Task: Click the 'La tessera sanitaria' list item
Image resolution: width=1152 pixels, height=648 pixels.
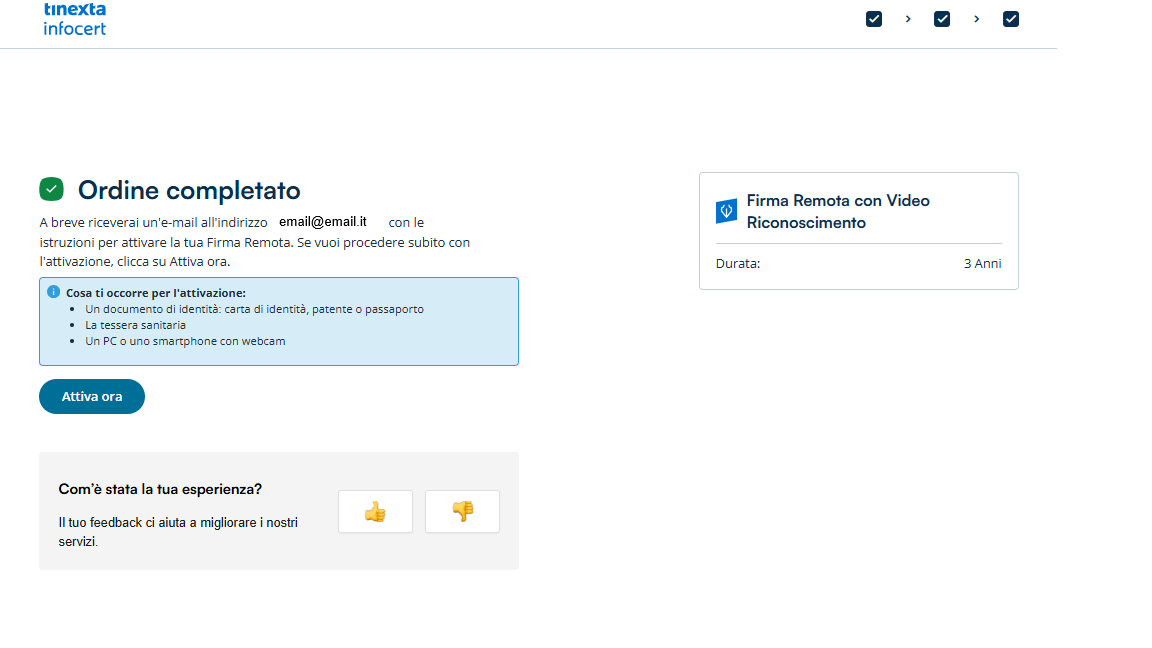Action: [x=135, y=325]
